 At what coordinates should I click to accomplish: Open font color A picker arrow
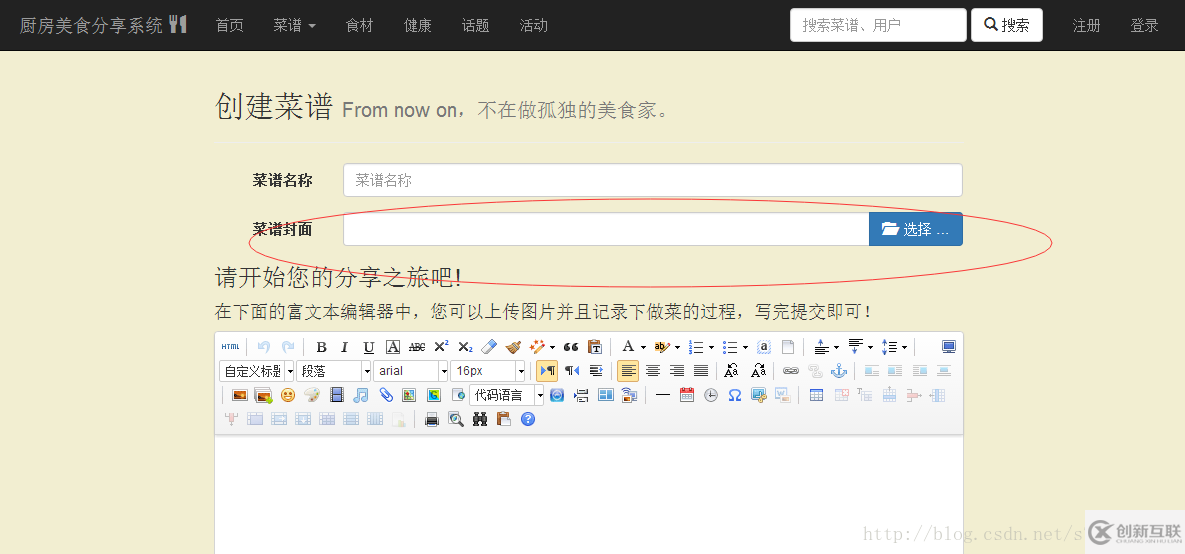click(x=643, y=348)
